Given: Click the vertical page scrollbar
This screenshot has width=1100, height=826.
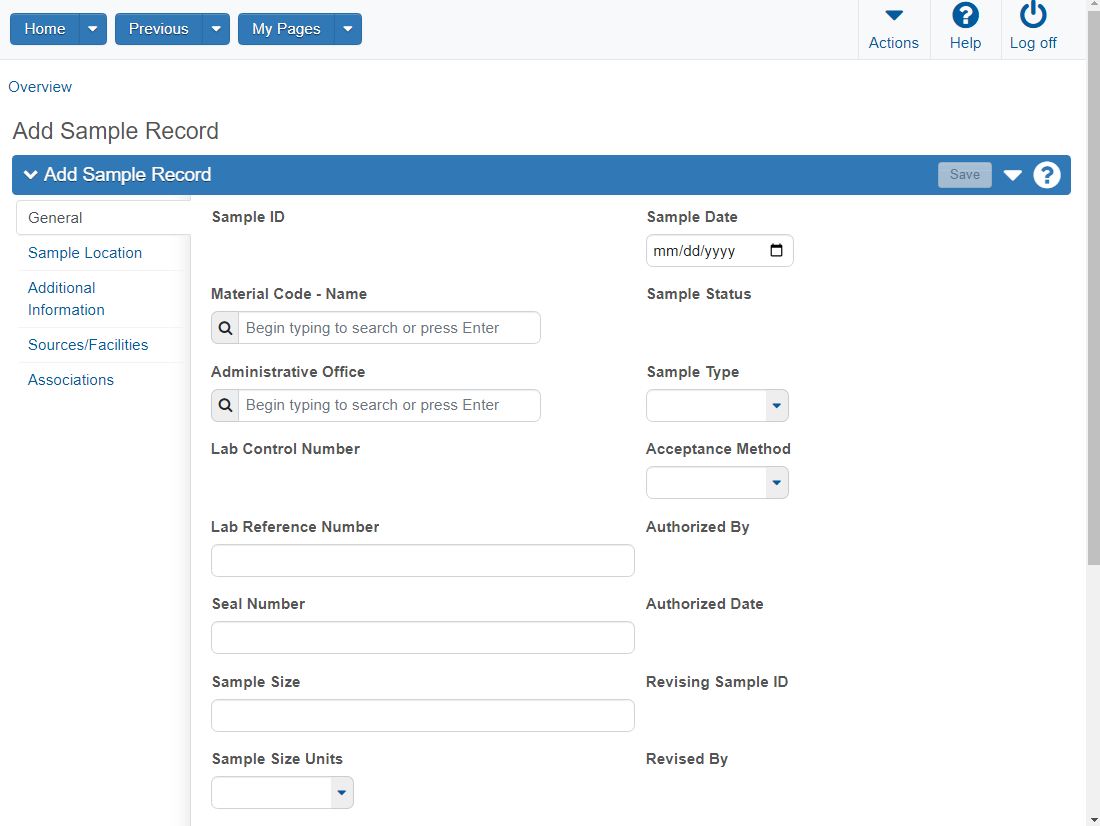Looking at the screenshot, I should pyautogui.click(x=1093, y=288).
